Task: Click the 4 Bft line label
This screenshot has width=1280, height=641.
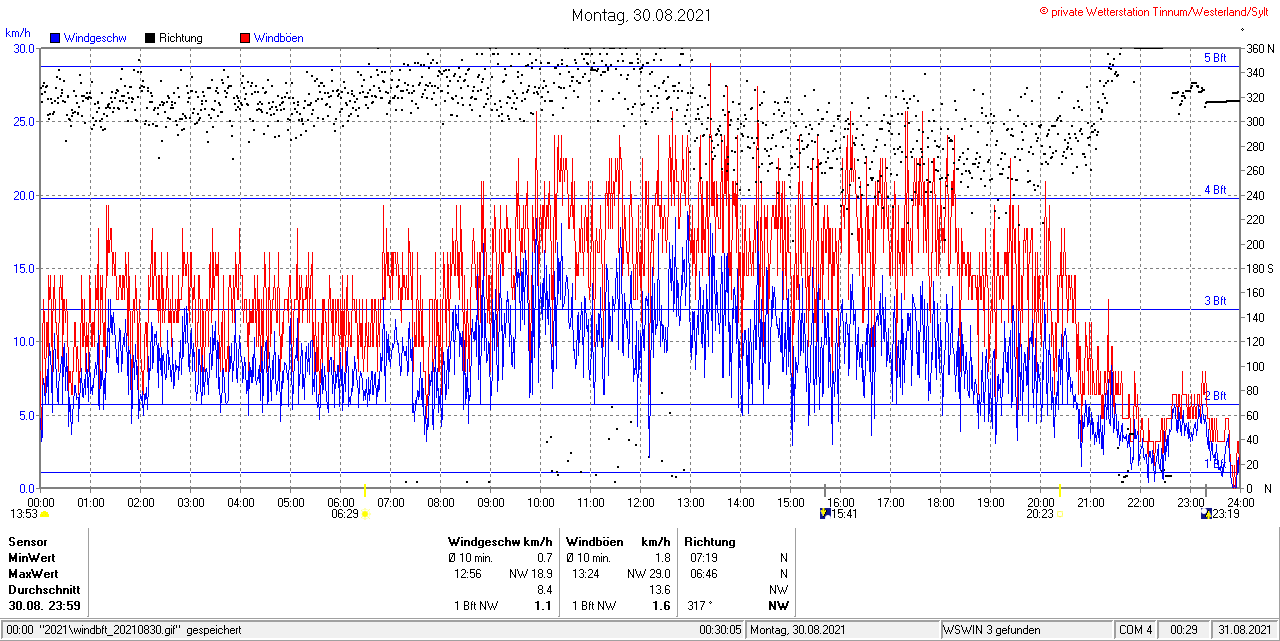Action: [x=1215, y=189]
